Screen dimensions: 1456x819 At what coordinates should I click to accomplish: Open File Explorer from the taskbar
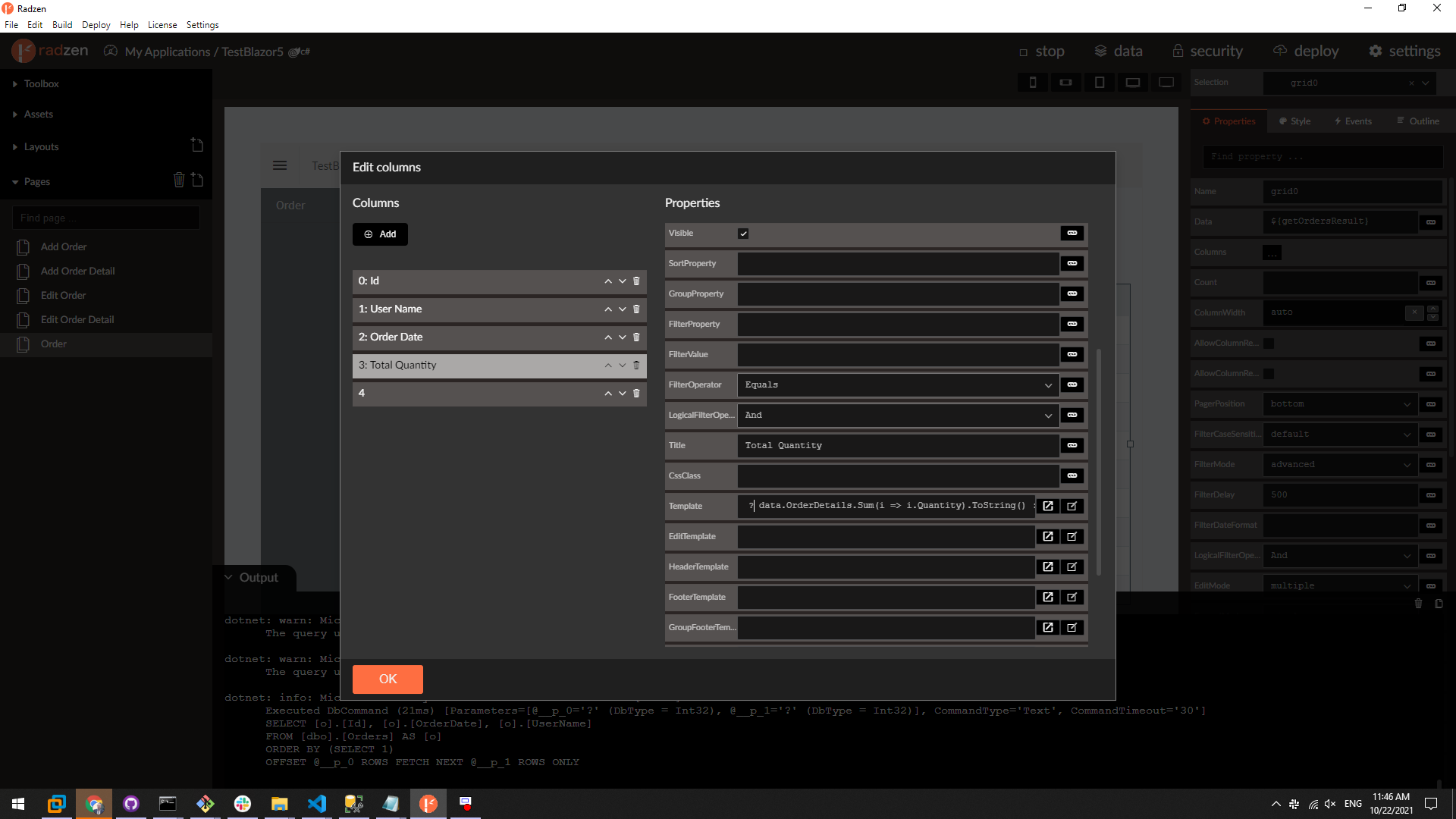[x=280, y=803]
